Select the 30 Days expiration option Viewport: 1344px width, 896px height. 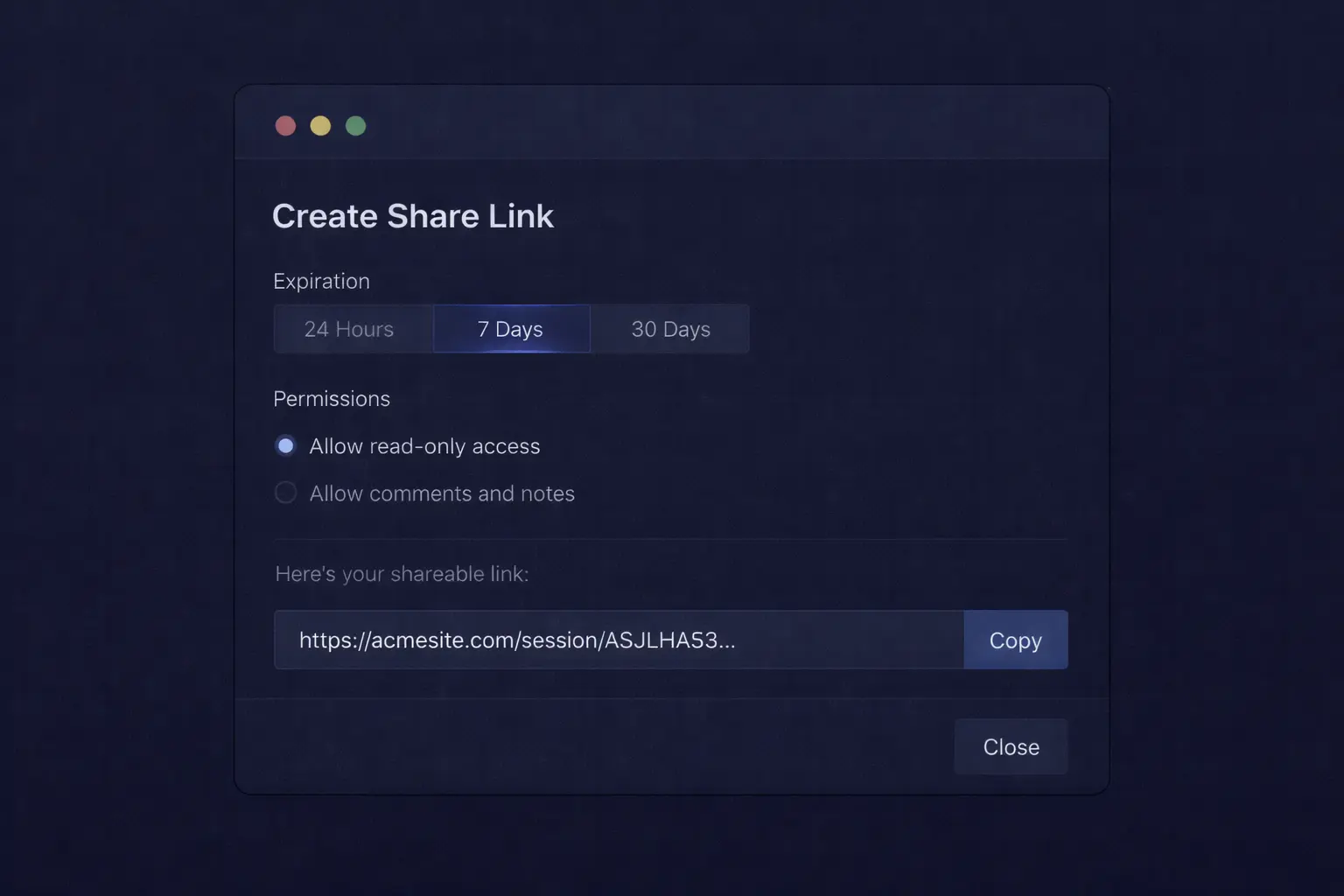point(670,329)
